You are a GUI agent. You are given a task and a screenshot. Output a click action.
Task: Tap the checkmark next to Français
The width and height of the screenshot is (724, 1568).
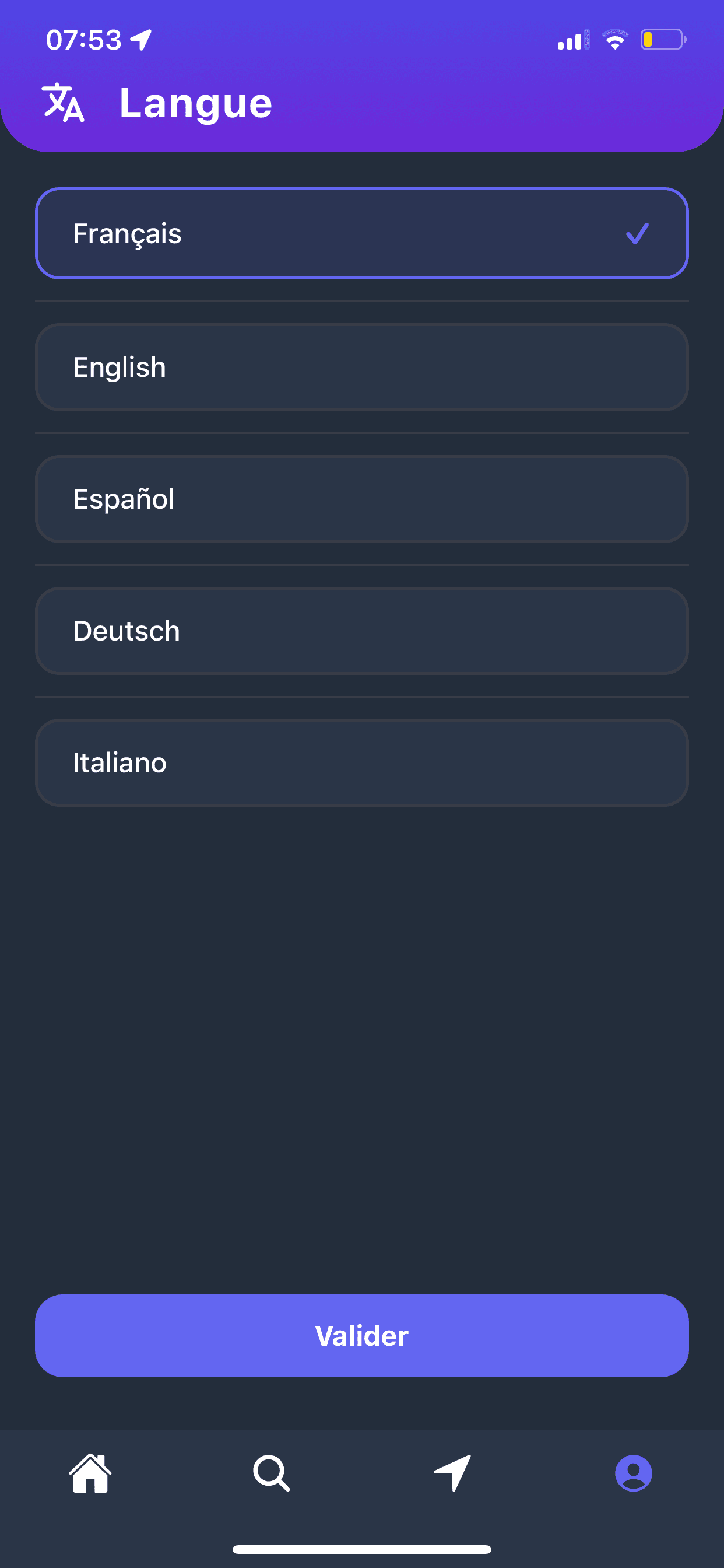tap(637, 234)
